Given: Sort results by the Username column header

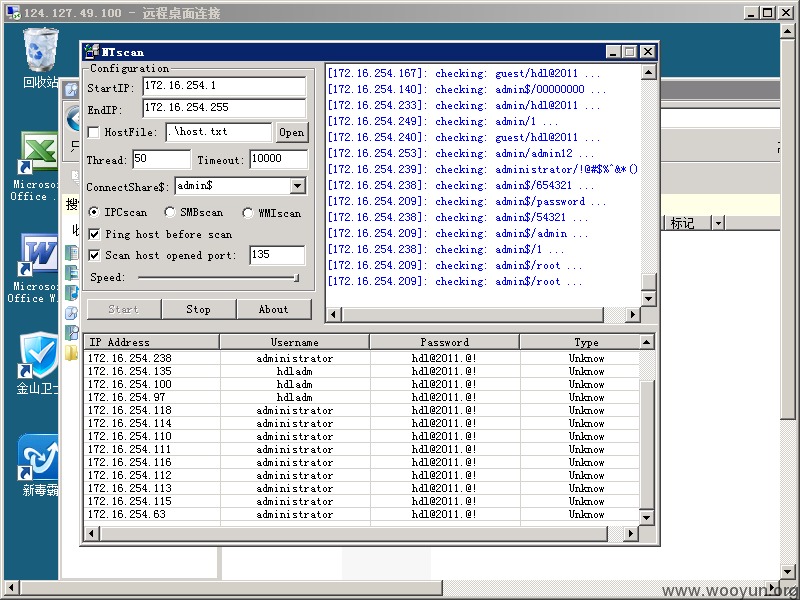Looking at the screenshot, I should tap(294, 342).
